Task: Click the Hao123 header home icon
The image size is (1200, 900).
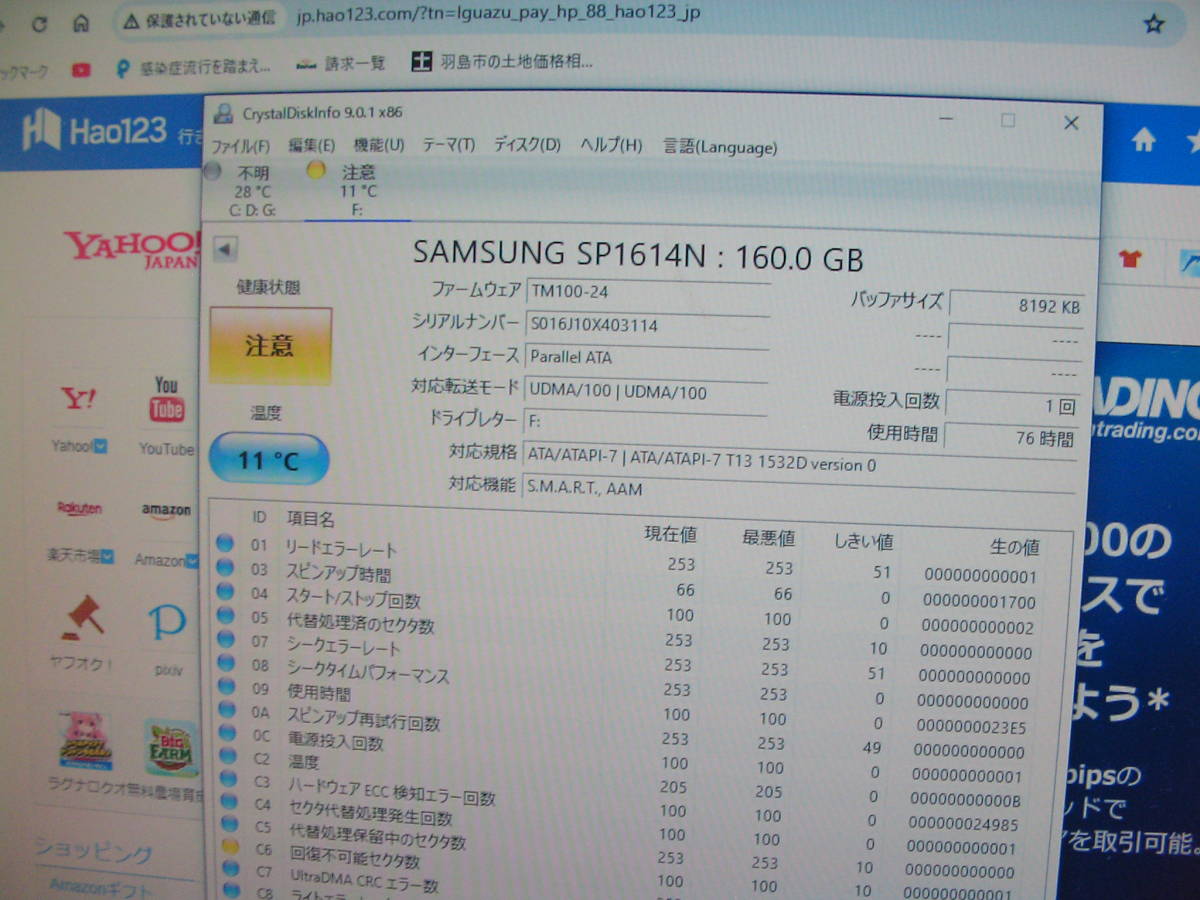Action: point(1143,141)
